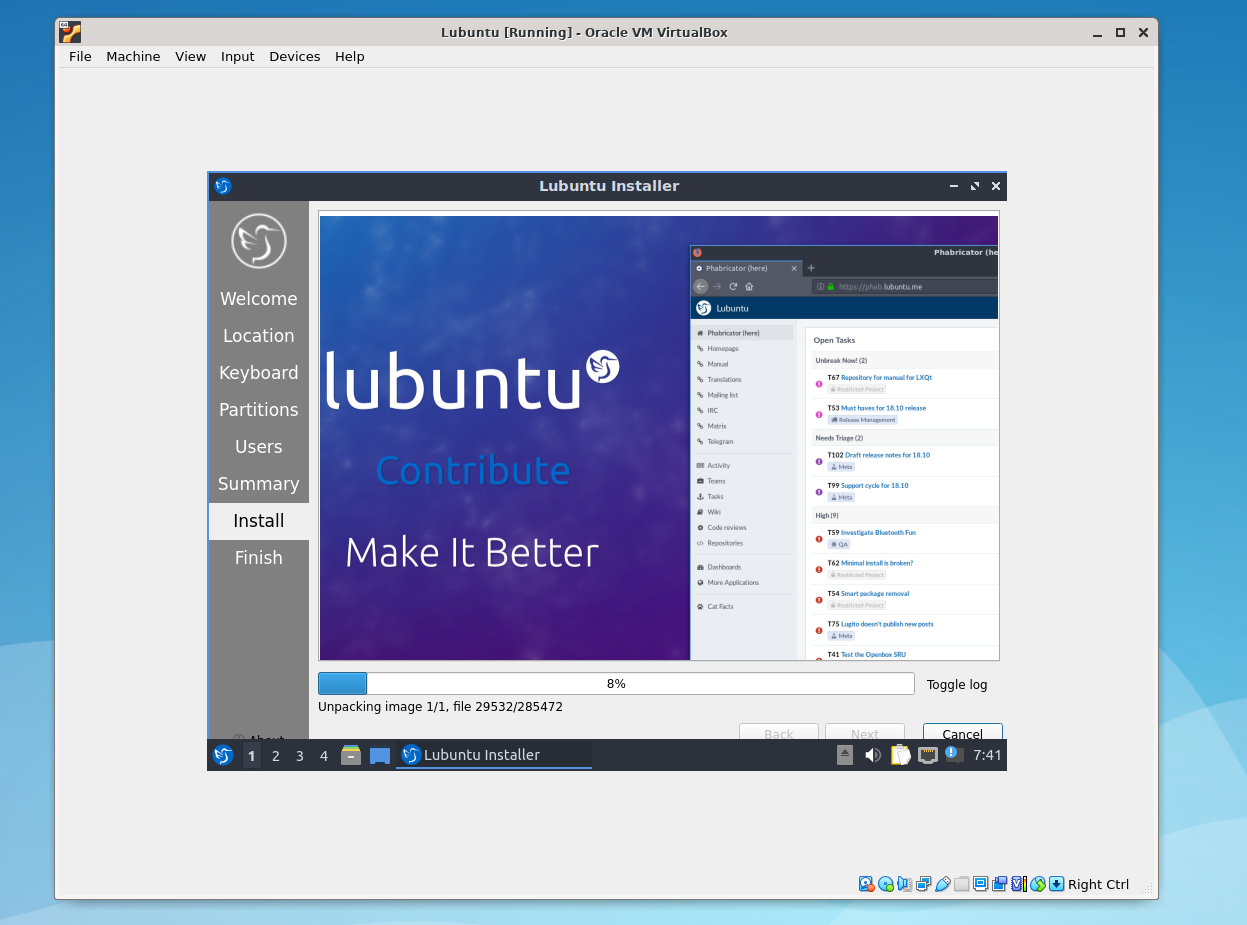Click 'T67 Repository for manual for LXQt'
The image size is (1247, 925).
point(879,378)
